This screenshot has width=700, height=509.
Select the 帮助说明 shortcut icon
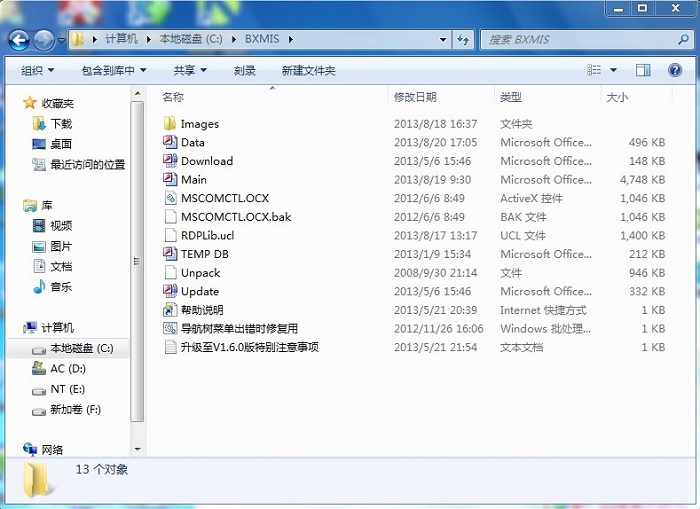(170, 309)
